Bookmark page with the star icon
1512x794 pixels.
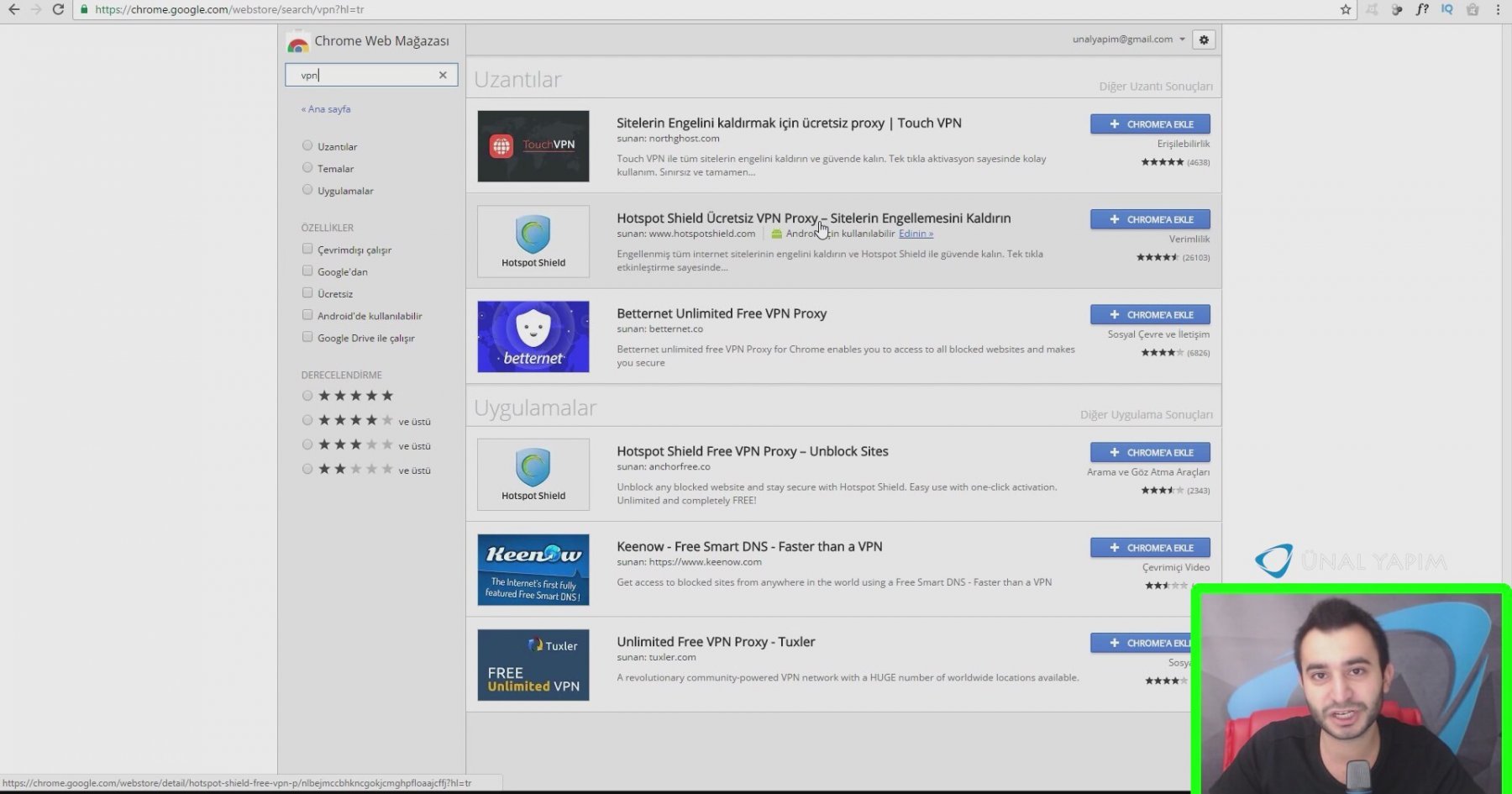click(x=1346, y=9)
